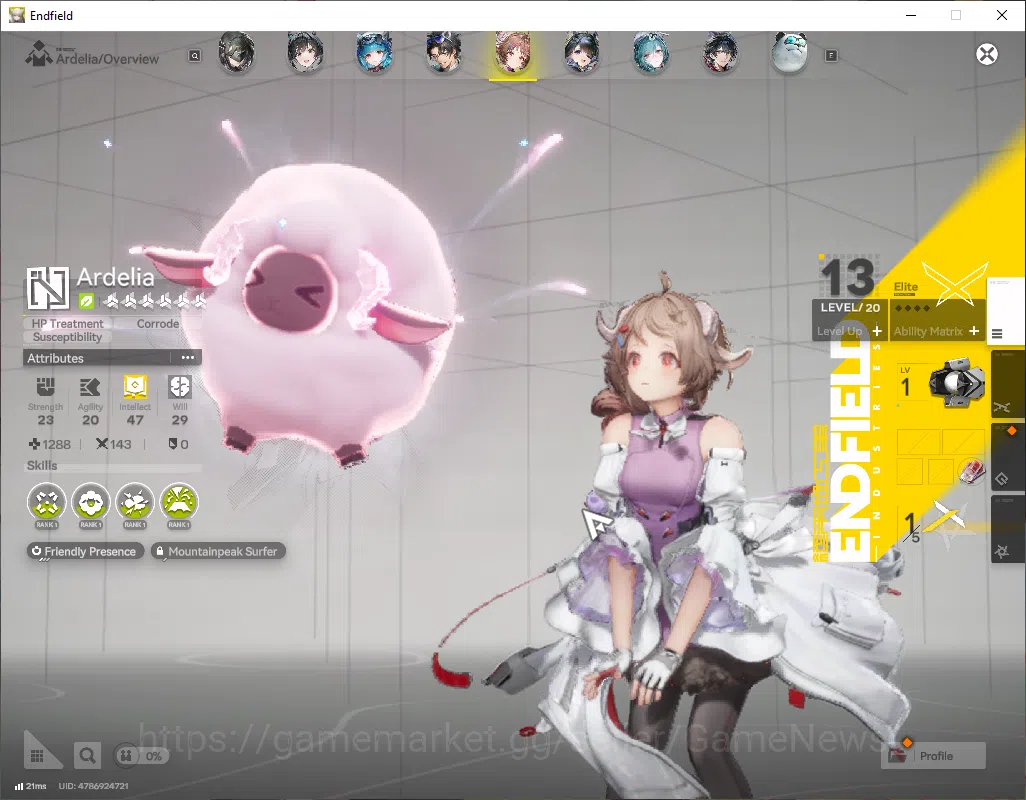Open the third skill icon in Skills row
This screenshot has height=800, width=1026.
135,502
